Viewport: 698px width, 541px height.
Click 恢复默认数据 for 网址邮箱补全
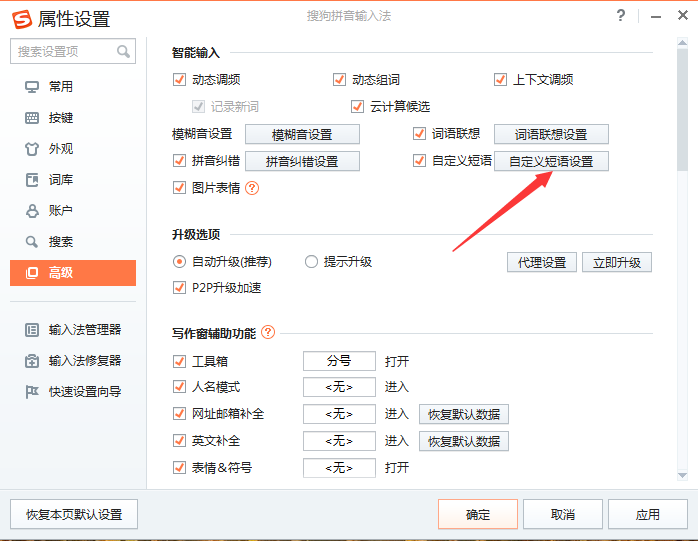[464, 415]
